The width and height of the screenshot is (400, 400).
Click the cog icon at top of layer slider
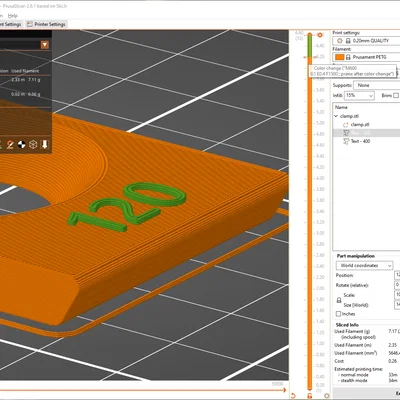pyautogui.click(x=320, y=35)
